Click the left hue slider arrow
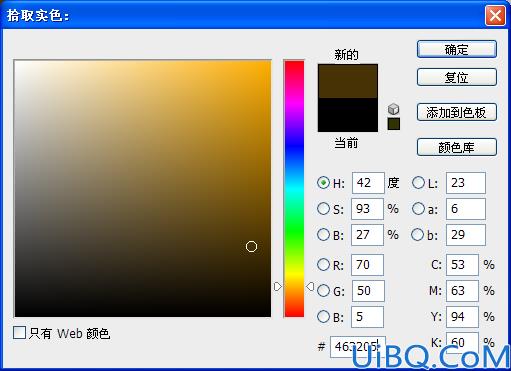 coord(277,286)
